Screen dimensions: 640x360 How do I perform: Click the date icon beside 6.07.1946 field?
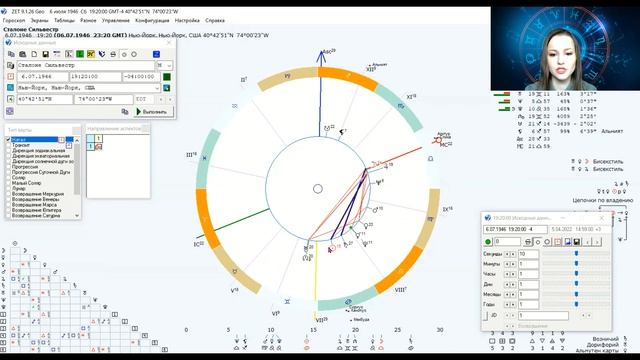(10, 77)
